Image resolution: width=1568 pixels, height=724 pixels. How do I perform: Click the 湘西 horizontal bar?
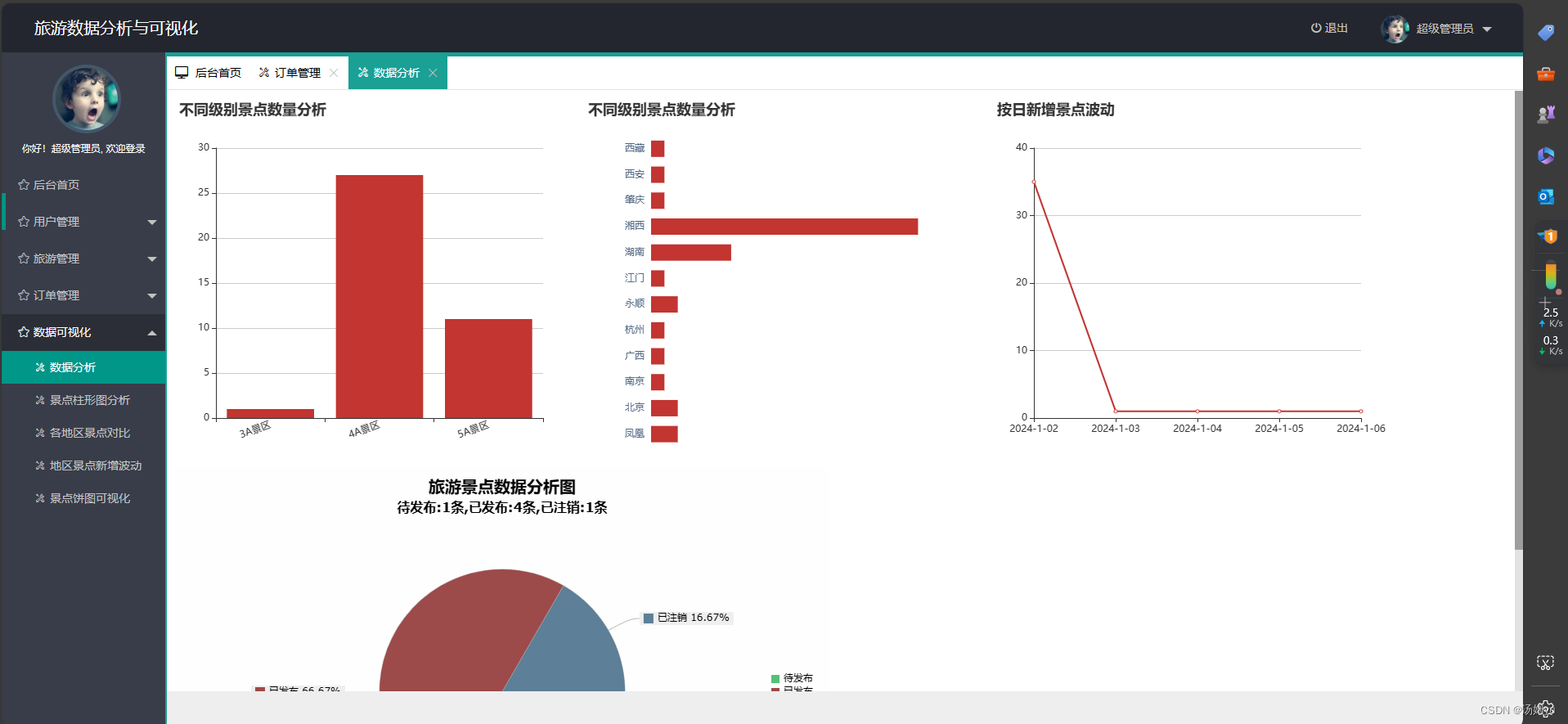coord(784,227)
